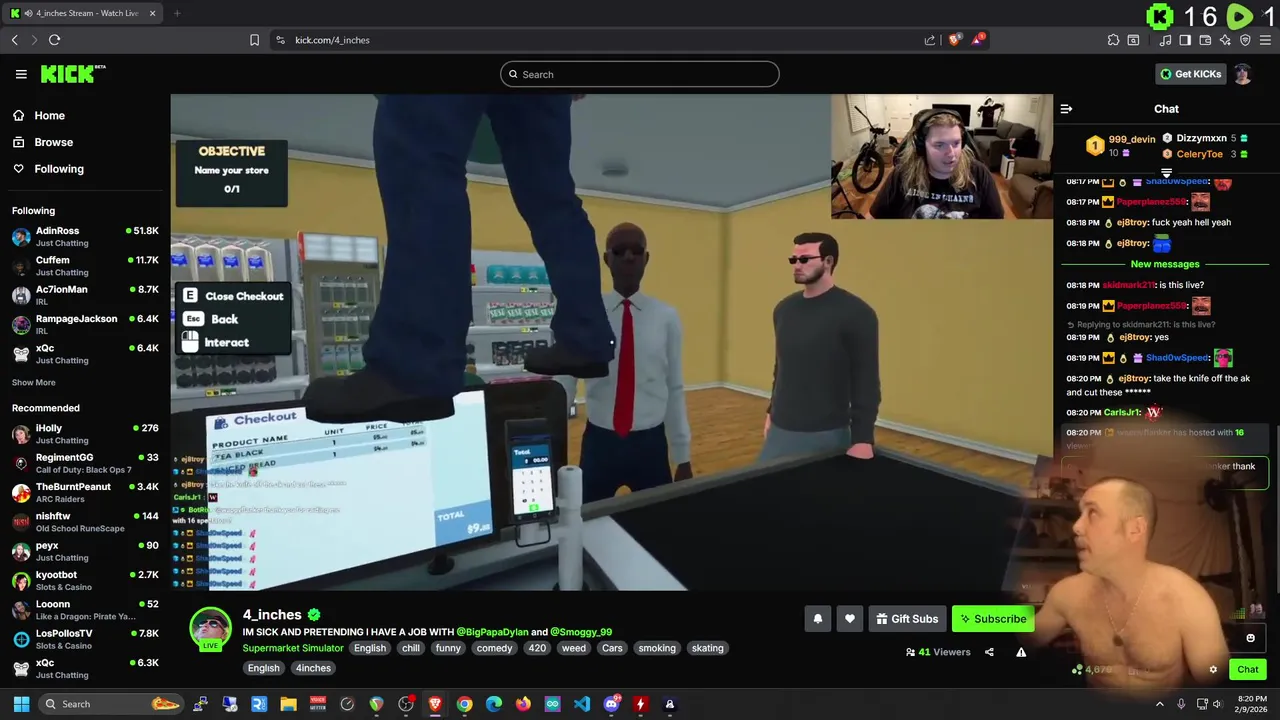This screenshot has width=1280, height=720.
Task: Click the Kick search box
Action: pyautogui.click(x=640, y=74)
